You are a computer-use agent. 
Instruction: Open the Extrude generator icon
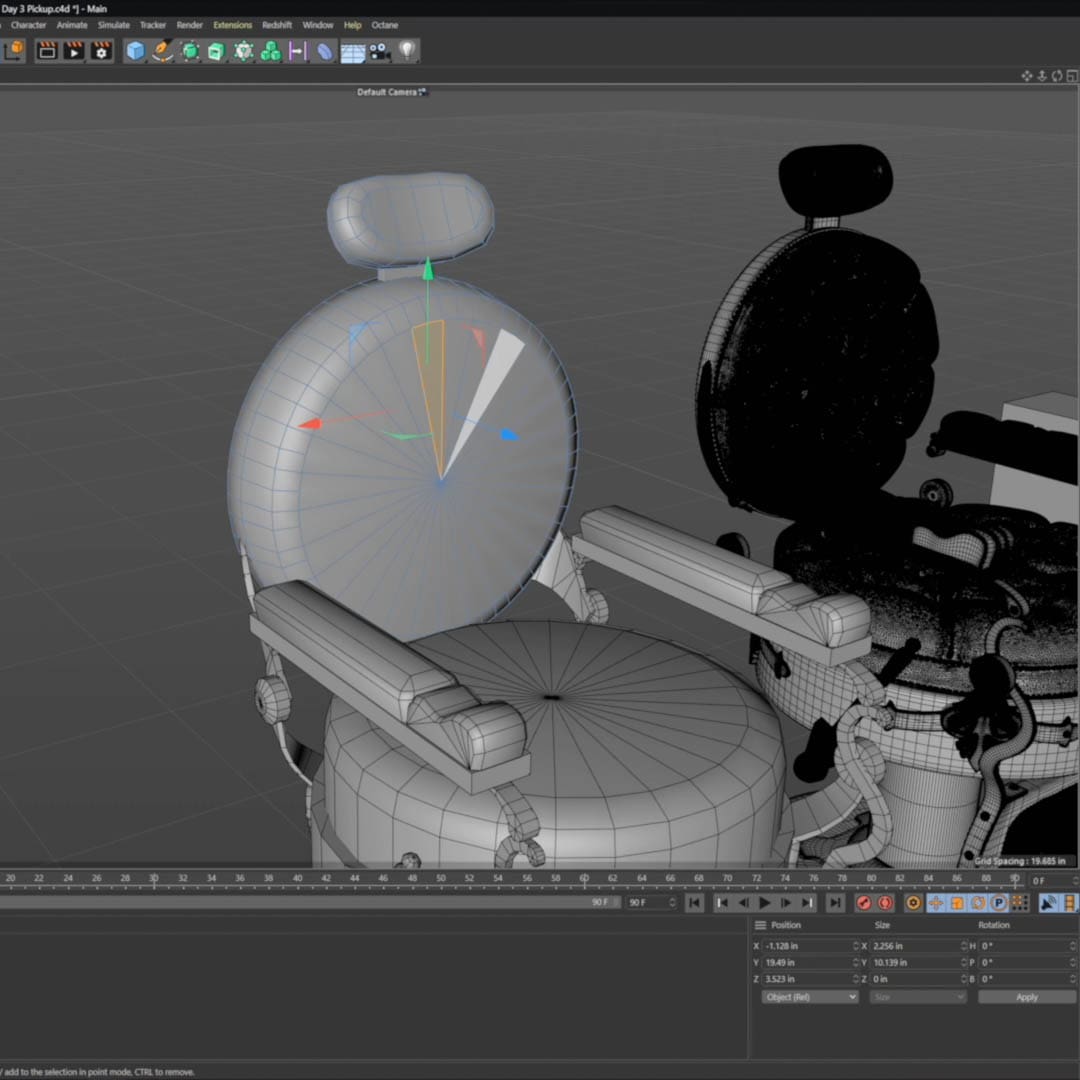(217, 51)
